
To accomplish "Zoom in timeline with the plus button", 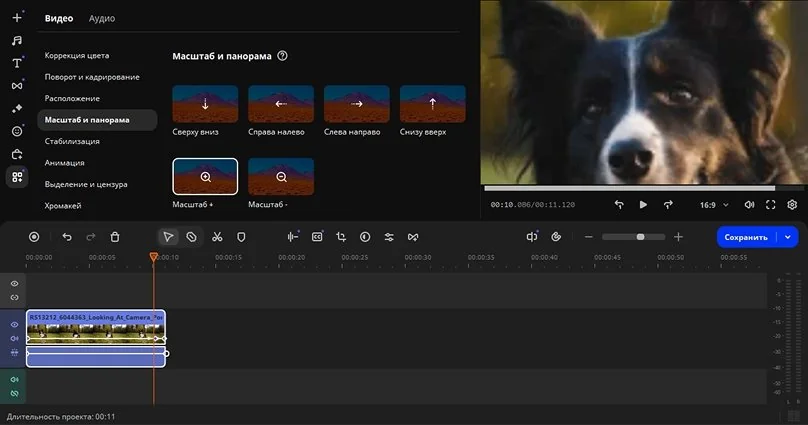I will [x=678, y=237].
